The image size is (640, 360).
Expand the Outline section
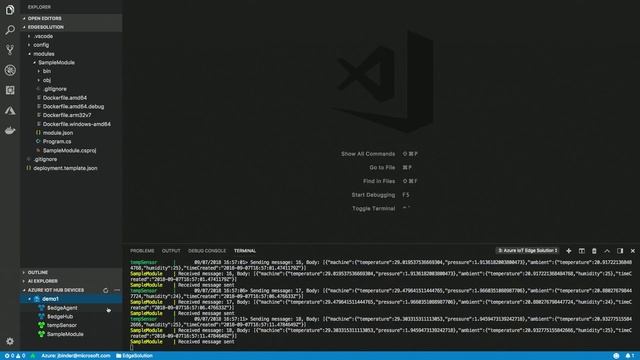click(71, 272)
